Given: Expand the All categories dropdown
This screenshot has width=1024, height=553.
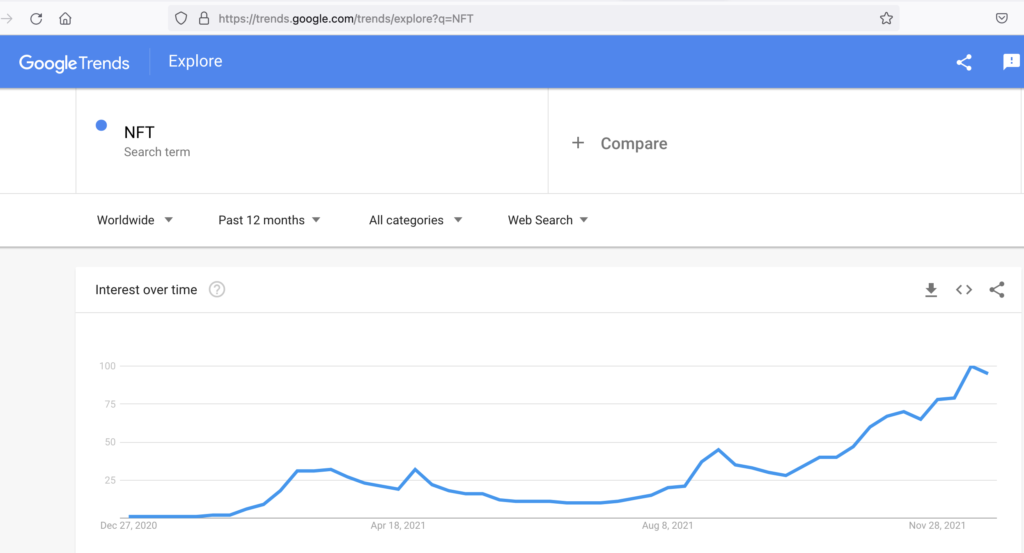Looking at the screenshot, I should tap(415, 220).
